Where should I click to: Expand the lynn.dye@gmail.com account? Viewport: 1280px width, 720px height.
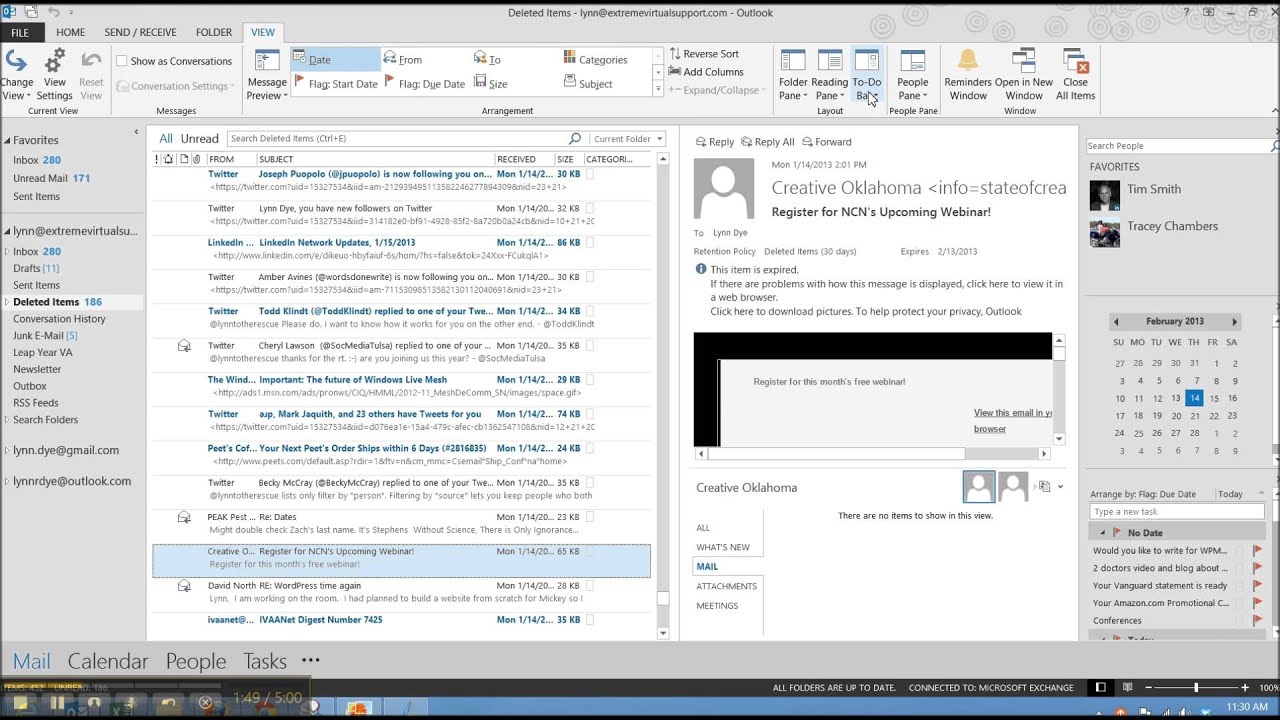(7, 451)
